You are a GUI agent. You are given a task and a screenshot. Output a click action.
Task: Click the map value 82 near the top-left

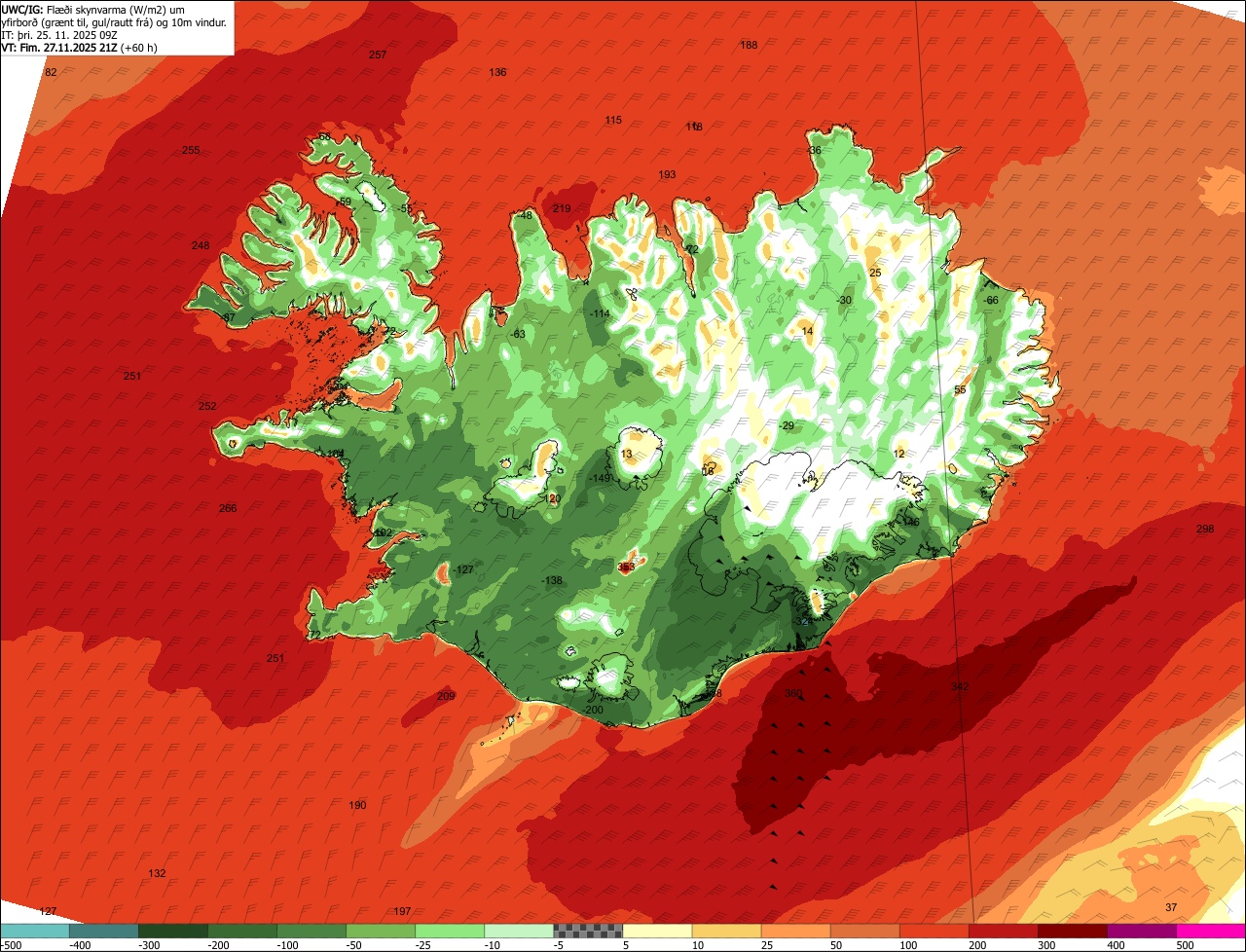[x=52, y=72]
